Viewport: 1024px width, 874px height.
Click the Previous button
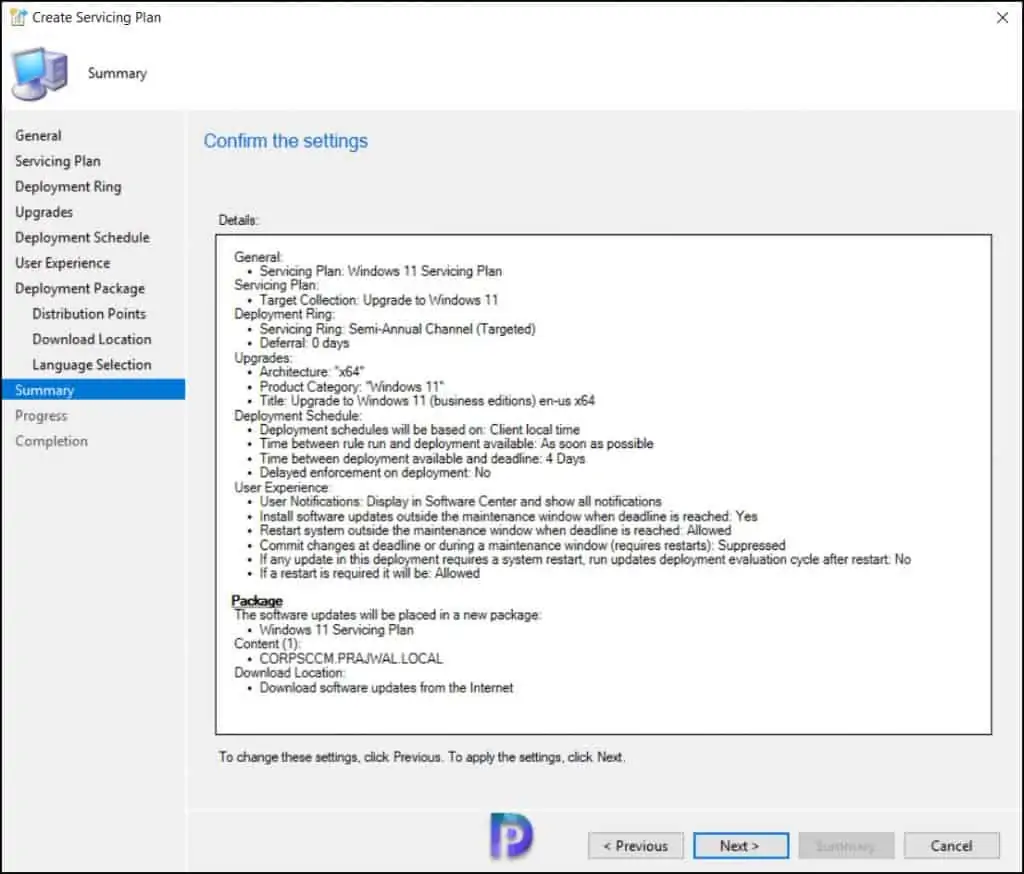point(635,846)
